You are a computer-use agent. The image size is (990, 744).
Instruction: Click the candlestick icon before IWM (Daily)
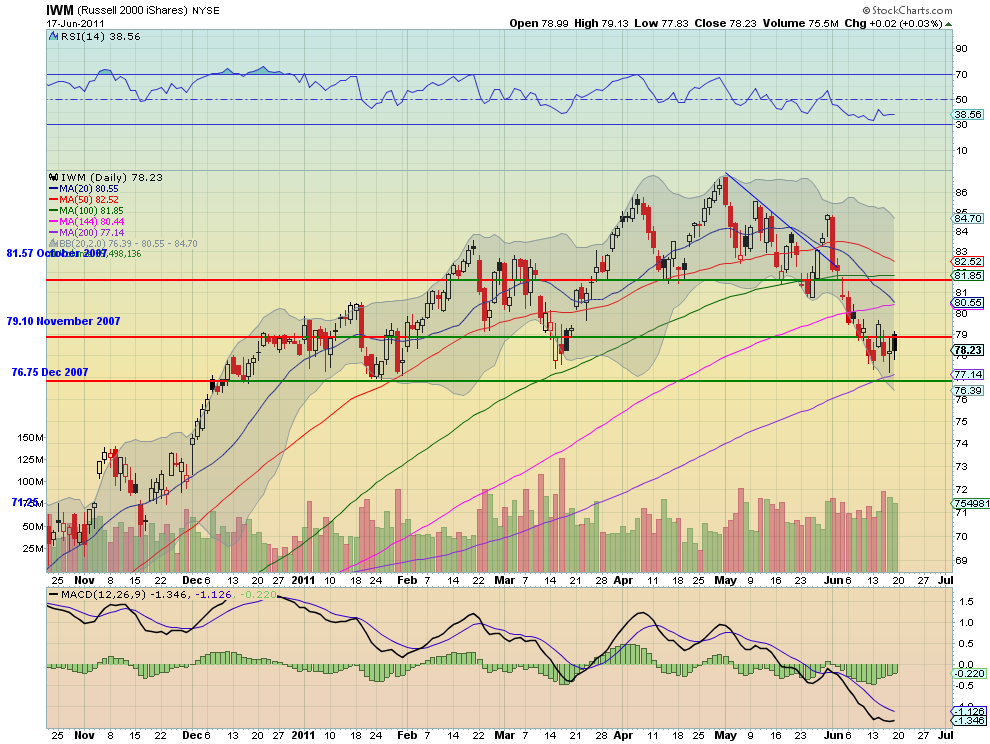pos(54,177)
